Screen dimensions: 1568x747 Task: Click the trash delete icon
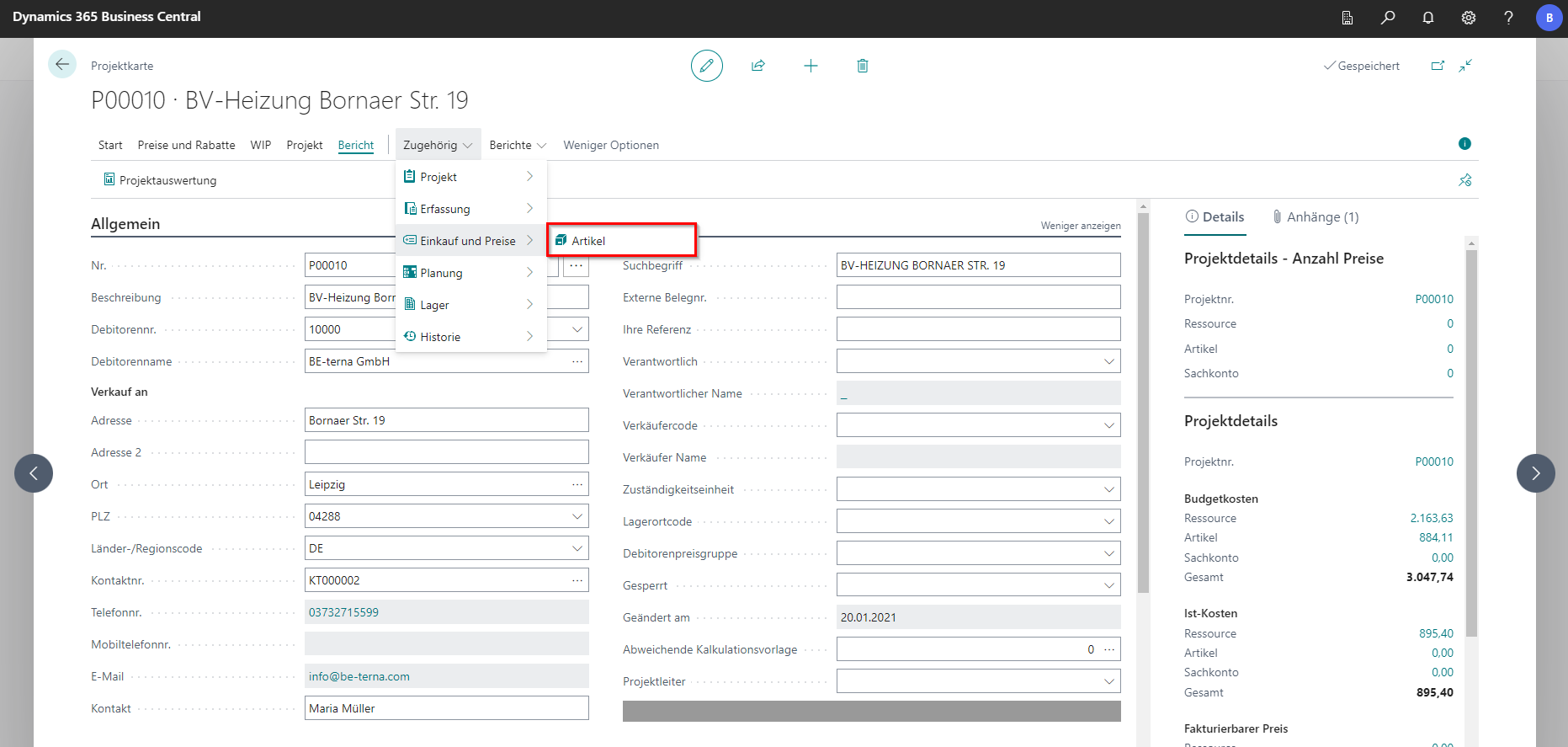863,66
